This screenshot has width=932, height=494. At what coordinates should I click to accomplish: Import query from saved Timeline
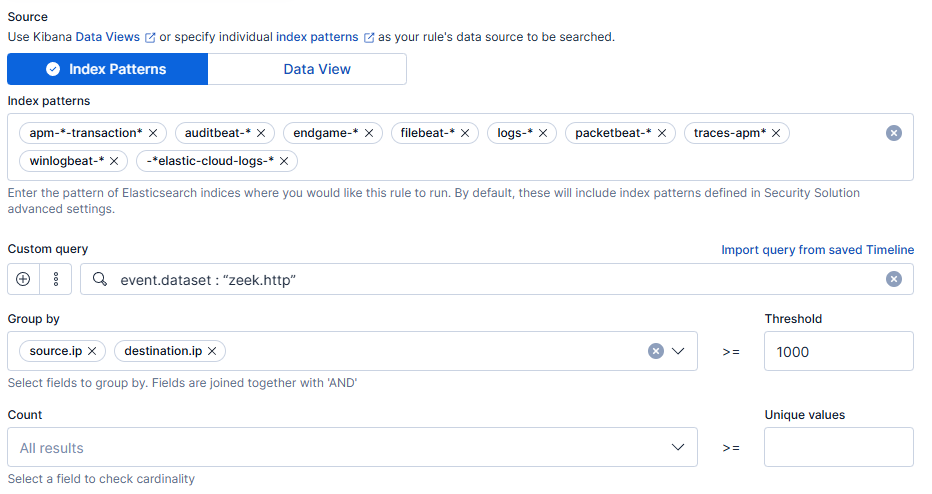(x=817, y=250)
